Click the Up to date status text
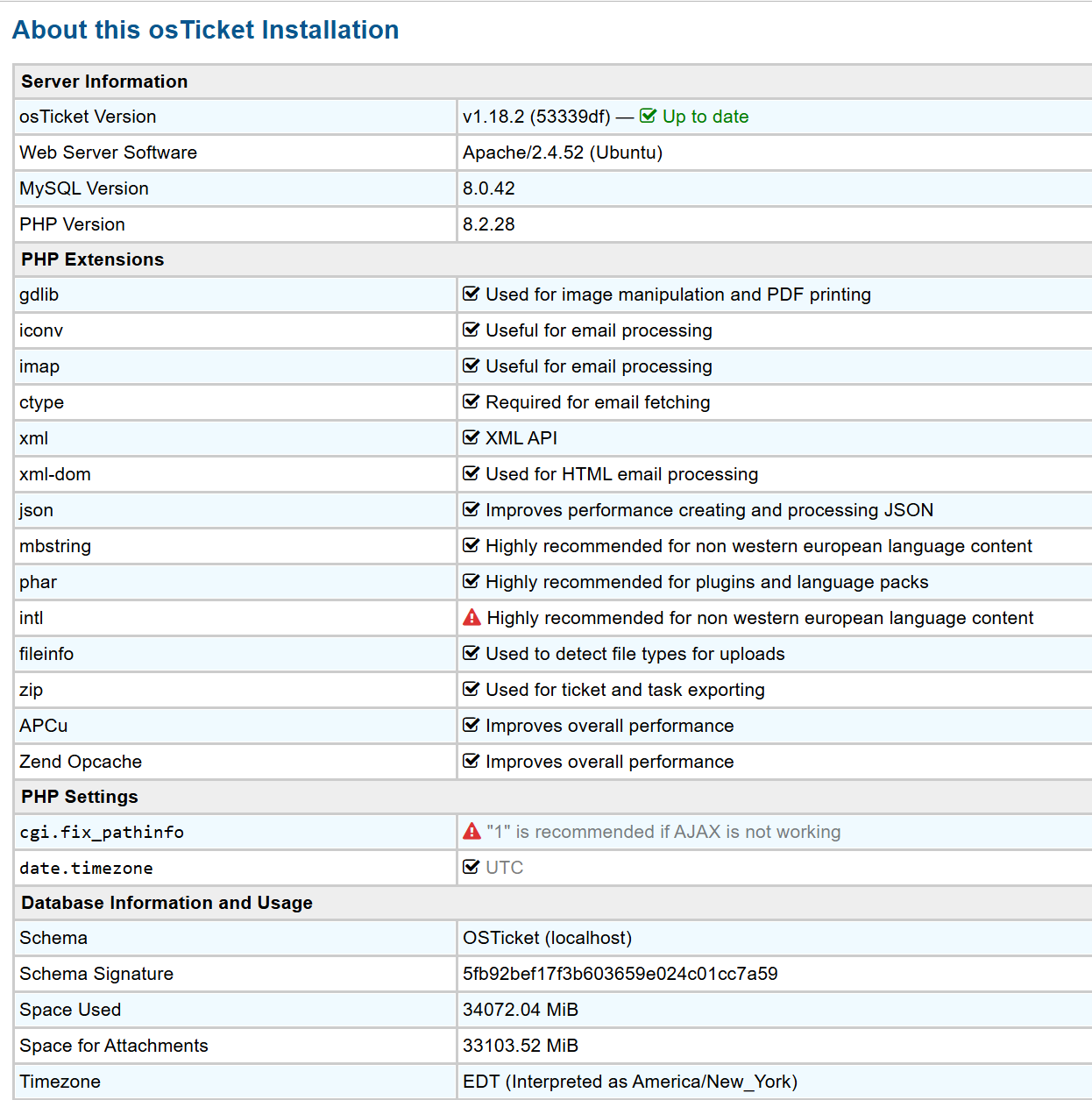Viewport: 1092px width, 1100px height. (x=705, y=117)
